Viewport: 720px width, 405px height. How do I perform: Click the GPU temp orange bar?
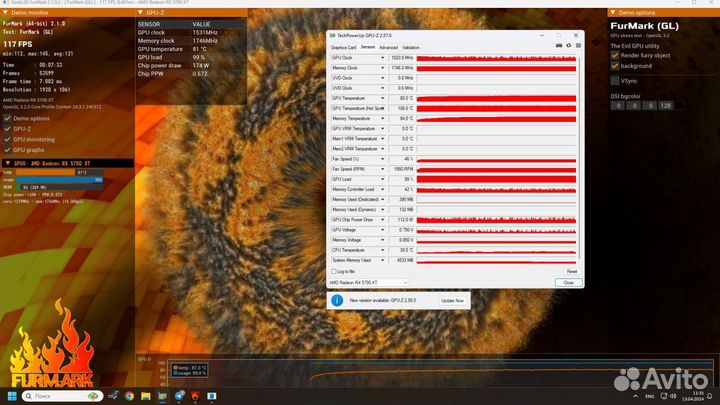click(45, 173)
